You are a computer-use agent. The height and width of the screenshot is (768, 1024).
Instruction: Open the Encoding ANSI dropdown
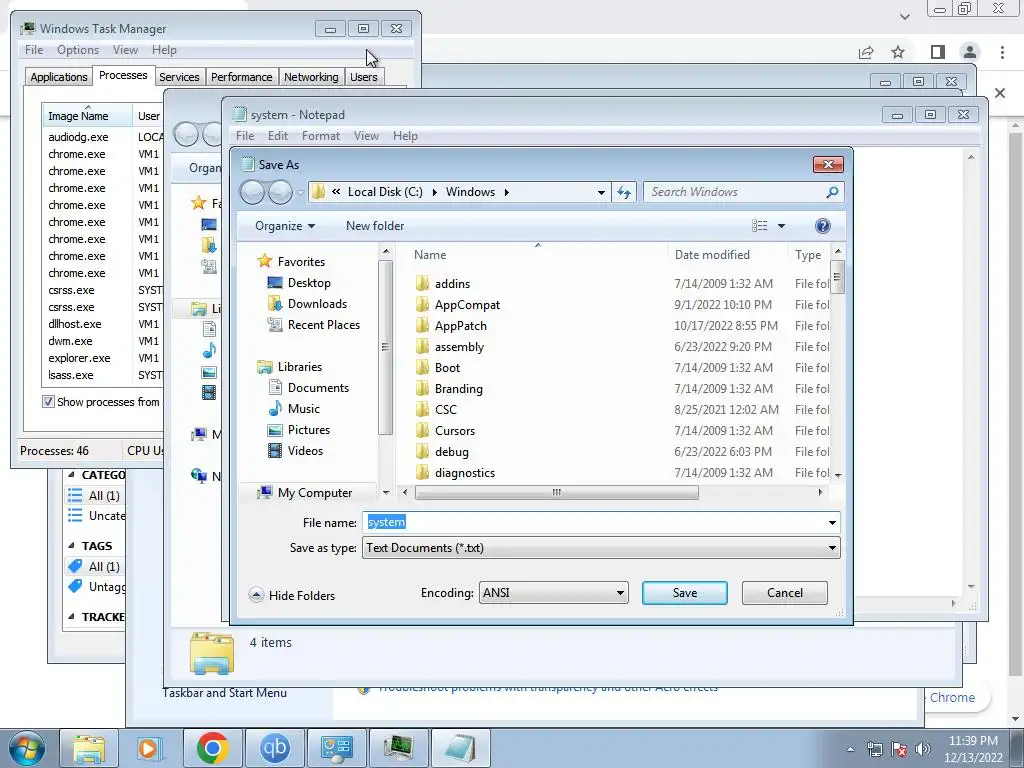(x=554, y=593)
